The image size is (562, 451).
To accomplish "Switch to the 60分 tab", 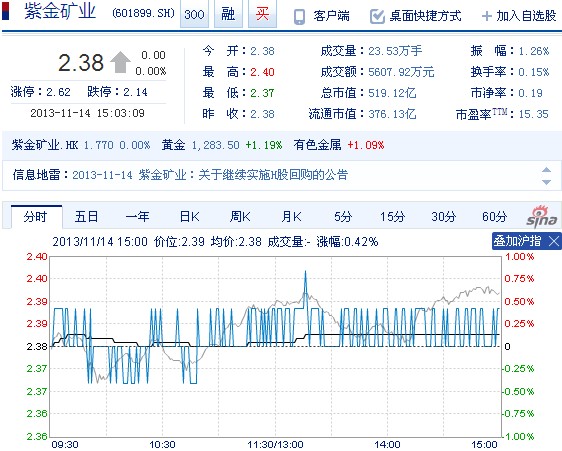I will pos(495,217).
